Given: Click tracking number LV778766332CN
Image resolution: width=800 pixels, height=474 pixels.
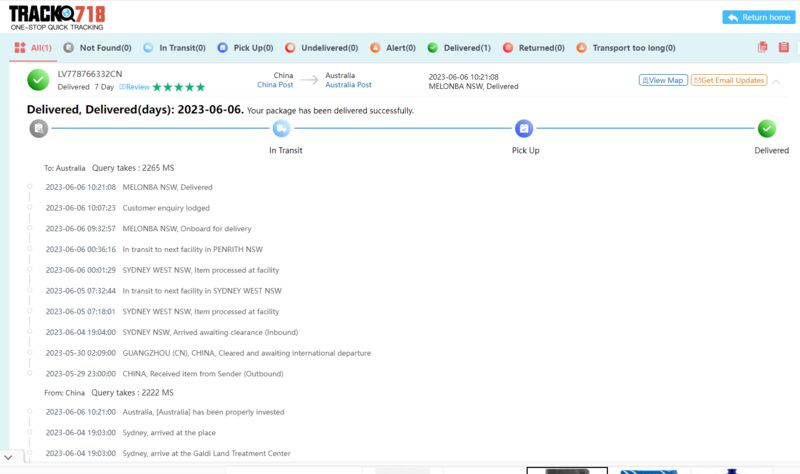Looking at the screenshot, I should 90,74.
